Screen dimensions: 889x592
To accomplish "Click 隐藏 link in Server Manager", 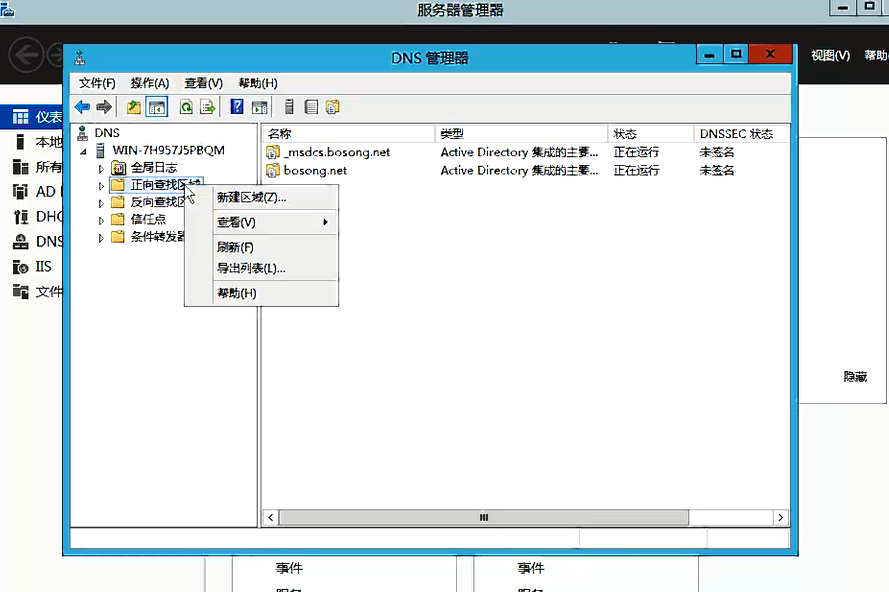I will (855, 377).
